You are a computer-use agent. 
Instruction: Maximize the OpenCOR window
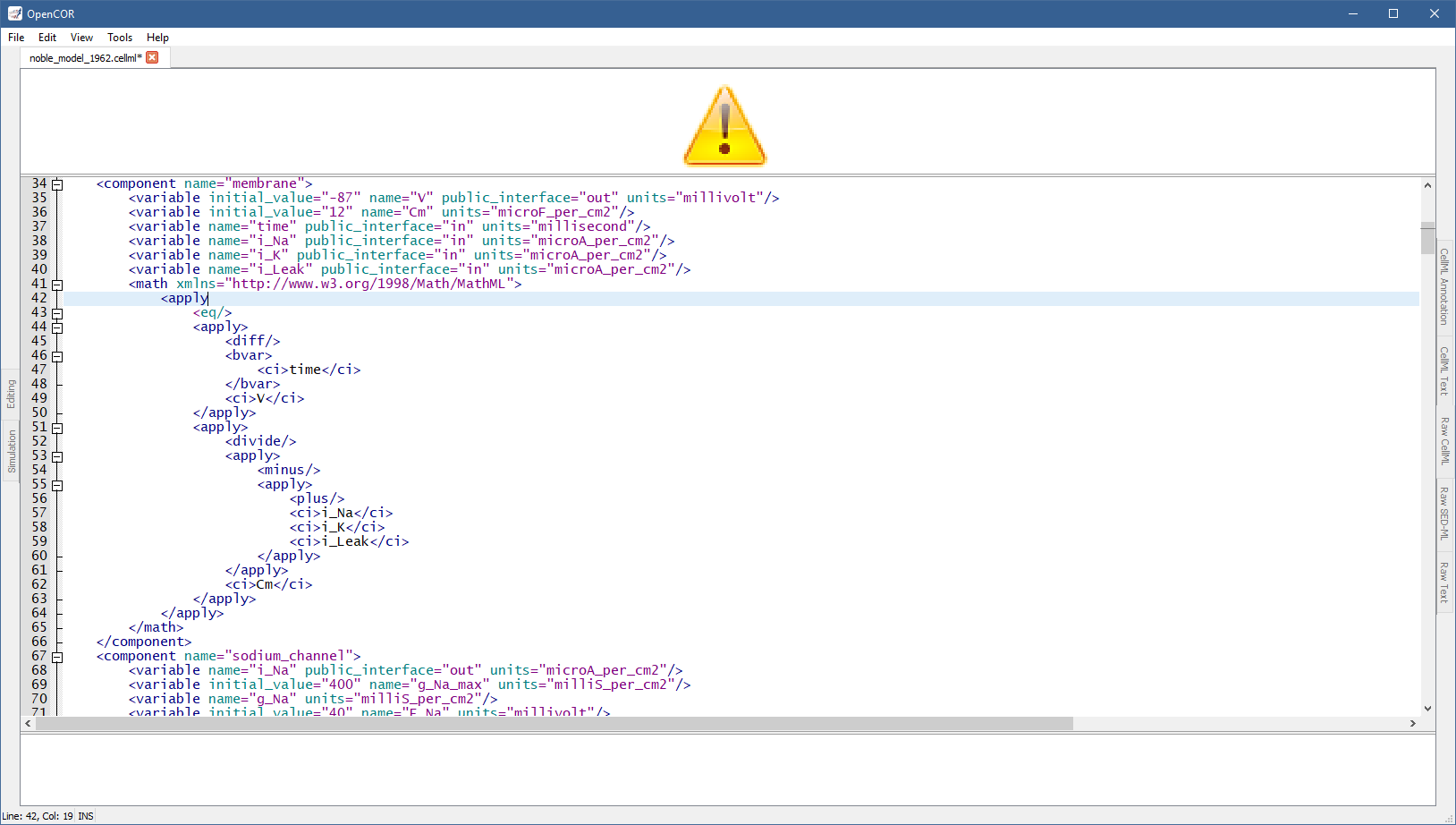point(1393,13)
